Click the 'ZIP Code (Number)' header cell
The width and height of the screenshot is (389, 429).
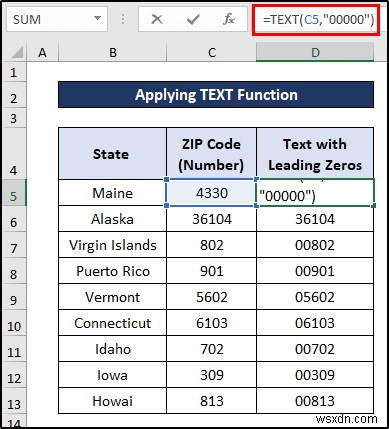pyautogui.click(x=212, y=153)
